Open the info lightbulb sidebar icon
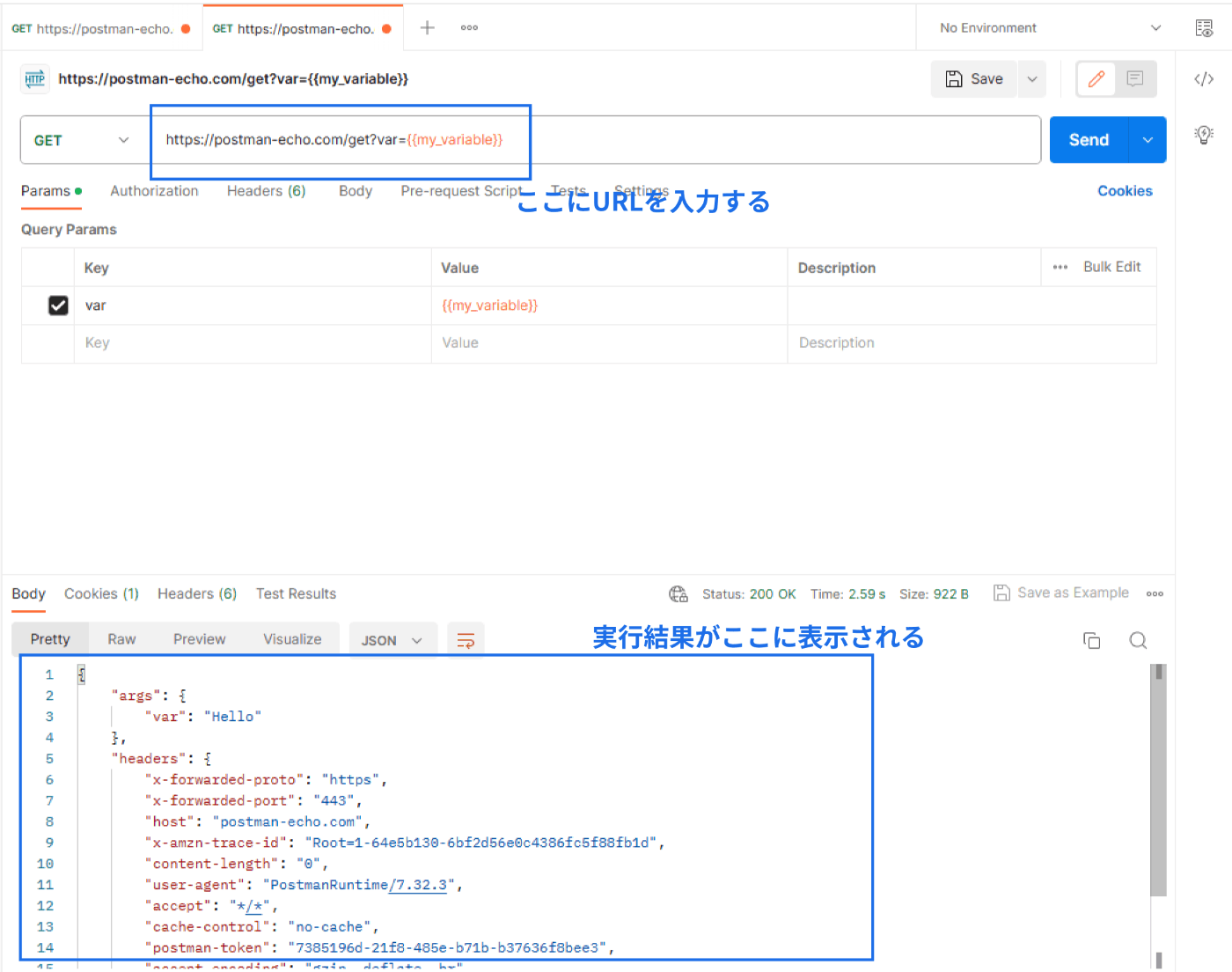This screenshot has width=1232, height=972. [1204, 135]
